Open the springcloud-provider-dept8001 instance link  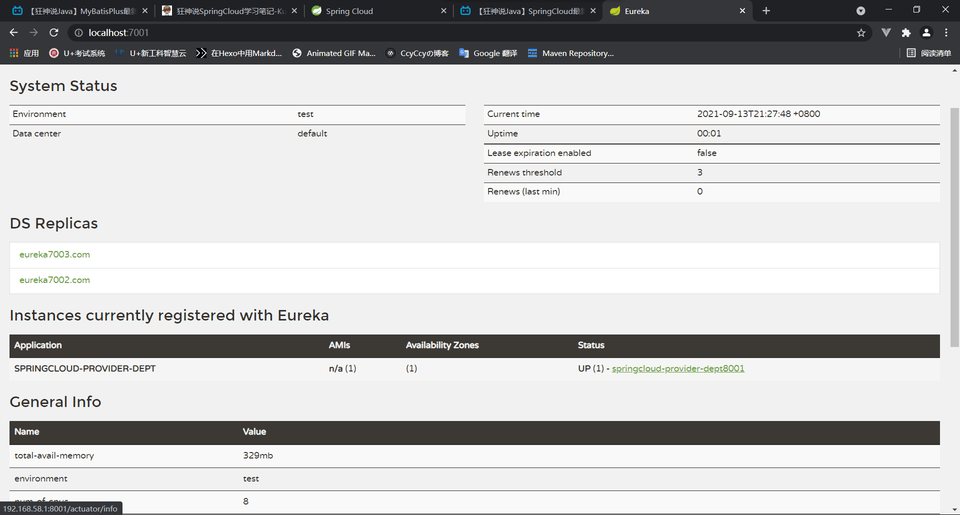click(678, 369)
